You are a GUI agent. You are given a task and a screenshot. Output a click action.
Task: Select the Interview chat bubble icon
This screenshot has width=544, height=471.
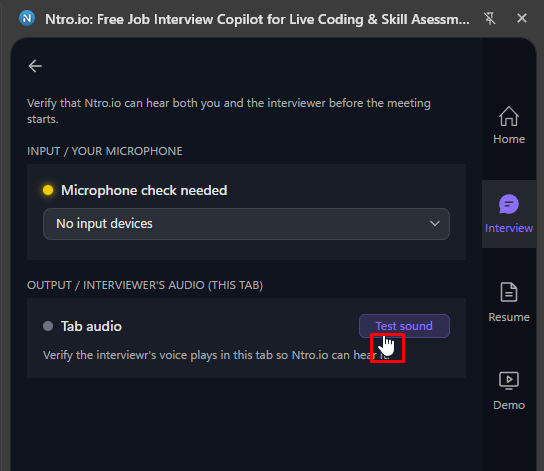tap(509, 204)
